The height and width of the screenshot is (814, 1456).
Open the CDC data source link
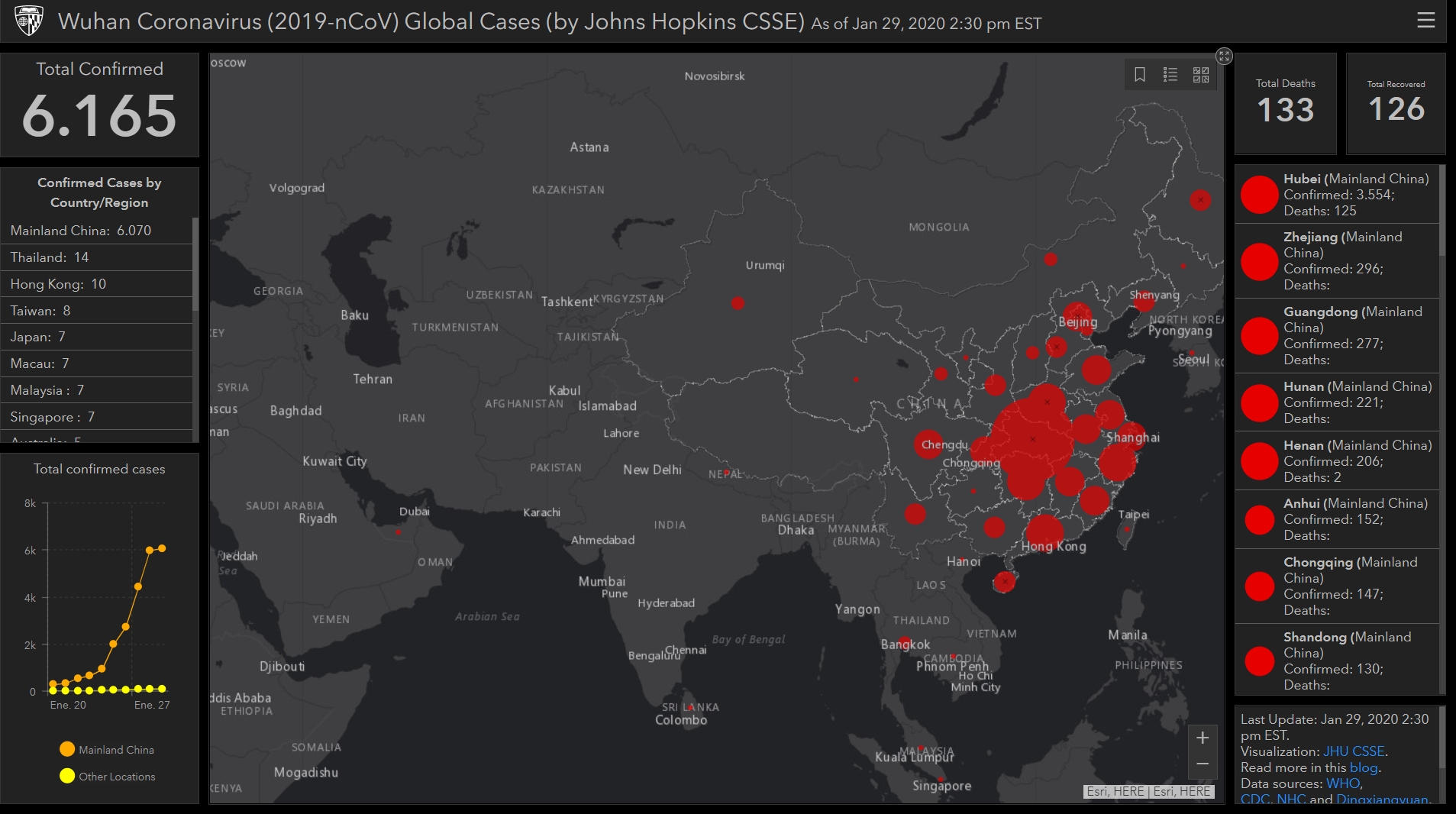point(1254,799)
